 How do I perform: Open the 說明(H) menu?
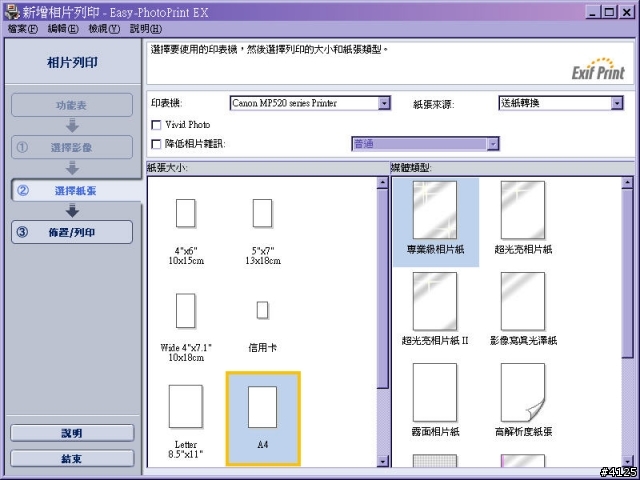click(146, 29)
